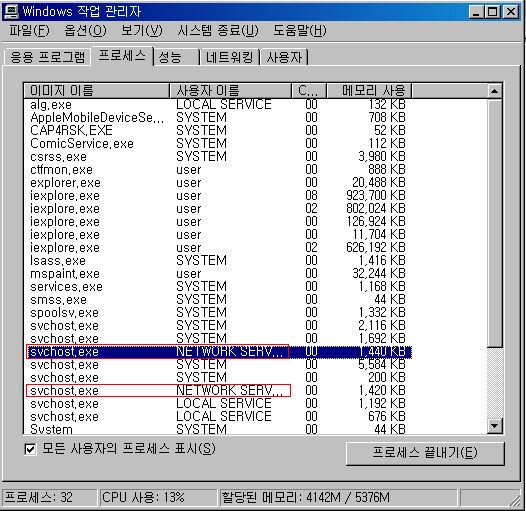Toggle 모든 사용자의 프로세스 표시 checkbox
The height and width of the screenshot is (511, 526).
30,449
